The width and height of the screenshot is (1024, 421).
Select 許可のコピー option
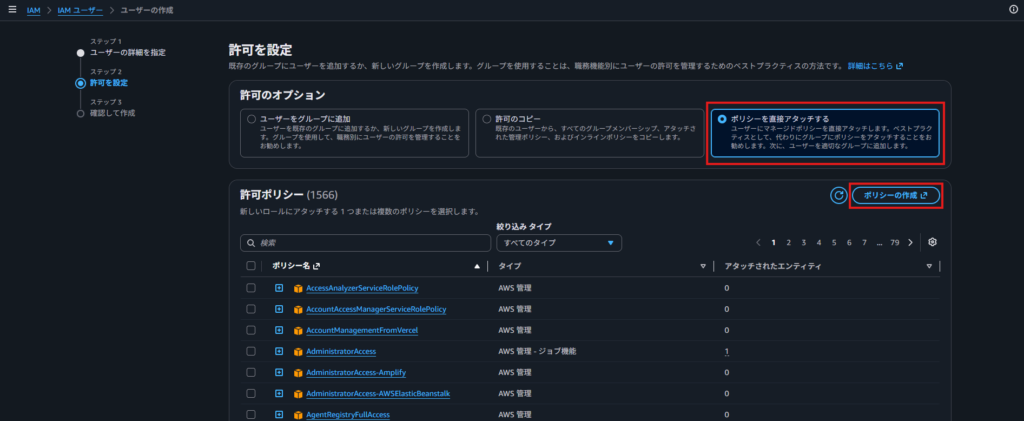[487, 119]
